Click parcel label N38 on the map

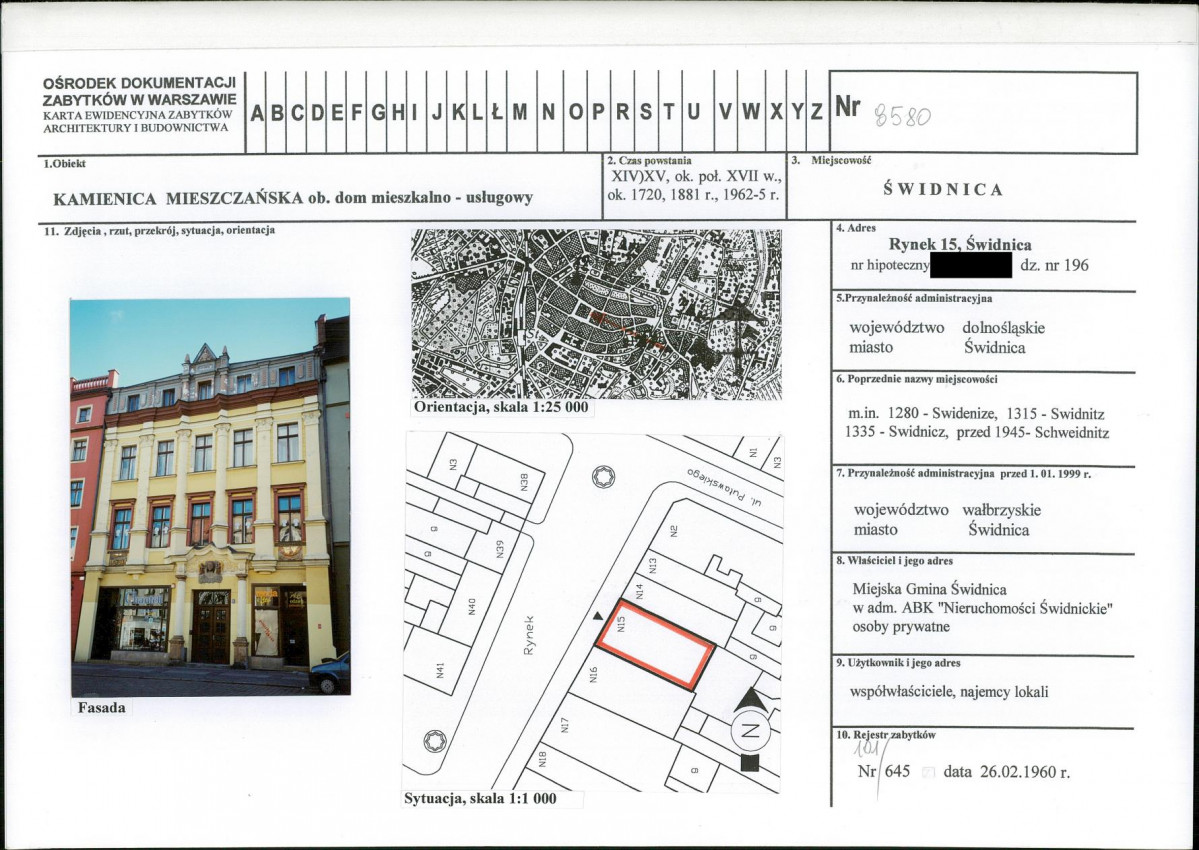(x=524, y=482)
